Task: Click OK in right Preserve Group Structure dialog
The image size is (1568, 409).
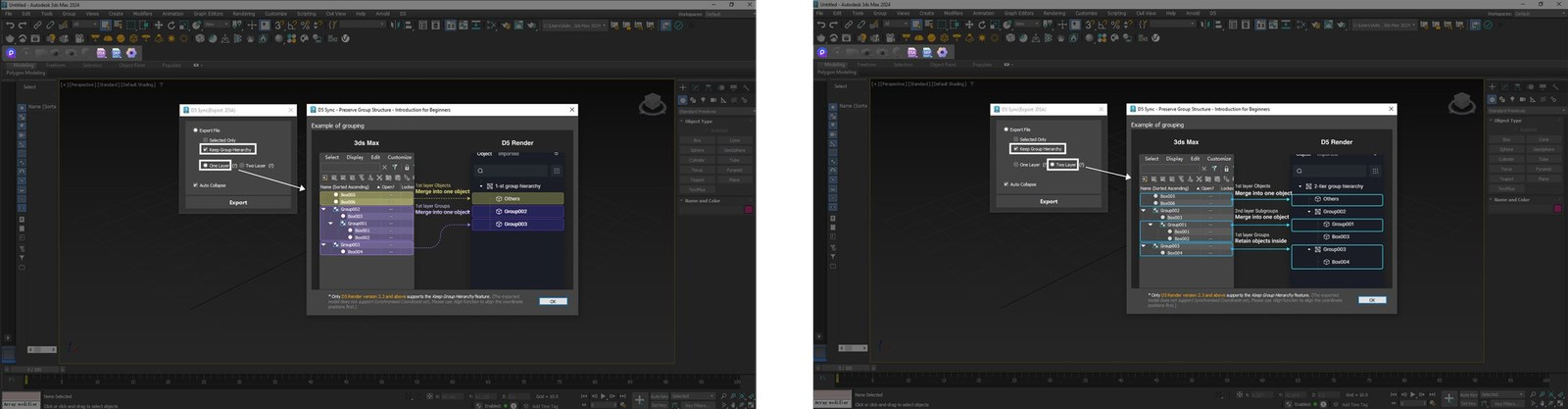Action: 1372,300
